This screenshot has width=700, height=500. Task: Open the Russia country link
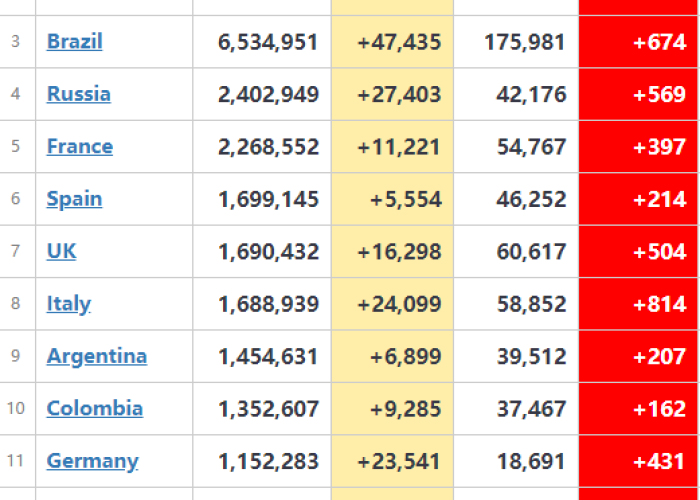pyautogui.click(x=79, y=94)
